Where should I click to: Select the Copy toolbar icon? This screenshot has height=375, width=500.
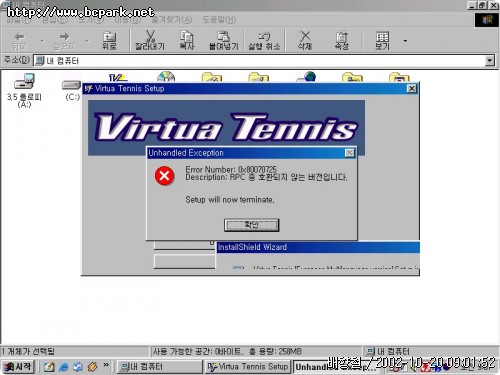[187, 41]
